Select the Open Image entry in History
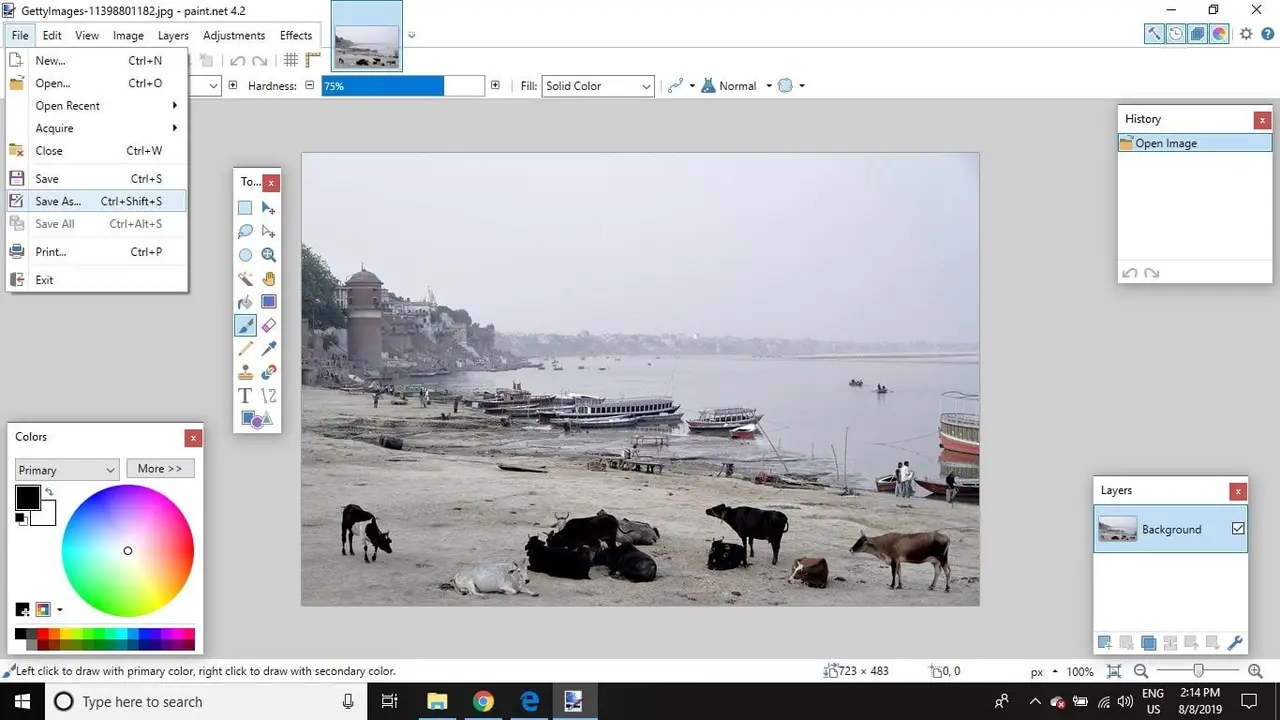Image resolution: width=1280 pixels, height=720 pixels. click(1166, 143)
